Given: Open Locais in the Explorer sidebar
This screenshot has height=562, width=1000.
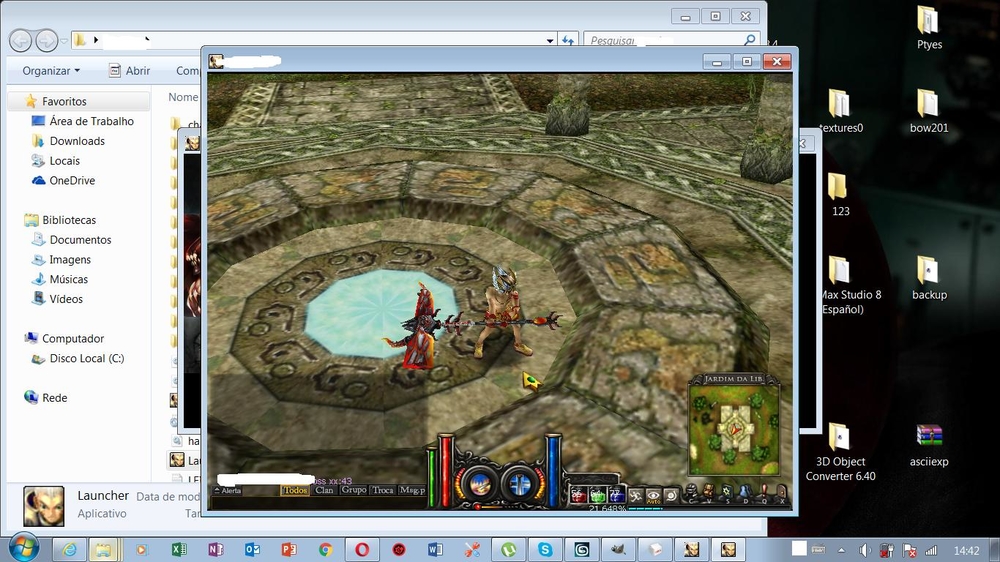Looking at the screenshot, I should 64,161.
